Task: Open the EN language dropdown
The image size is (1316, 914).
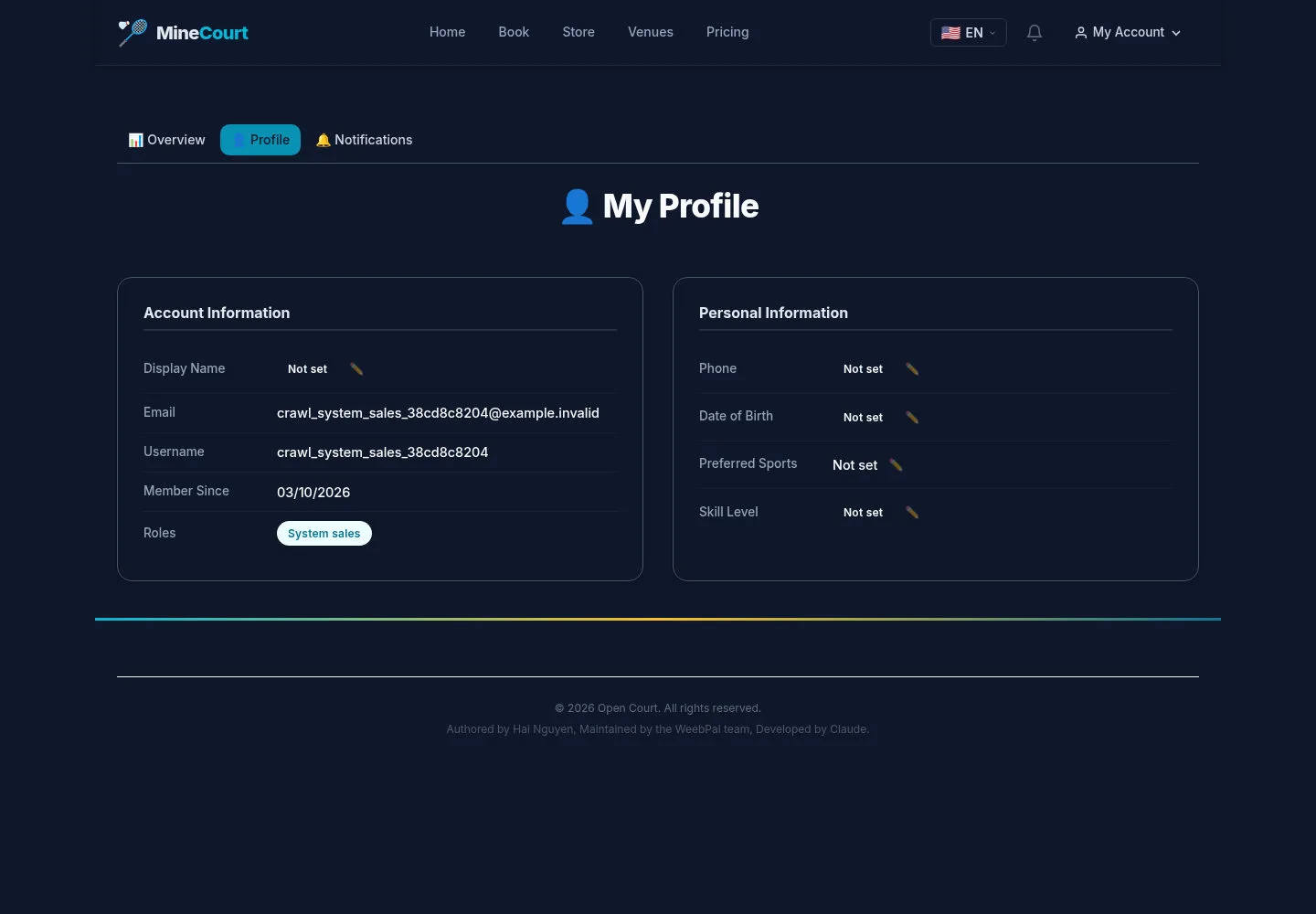Action: [x=969, y=33]
